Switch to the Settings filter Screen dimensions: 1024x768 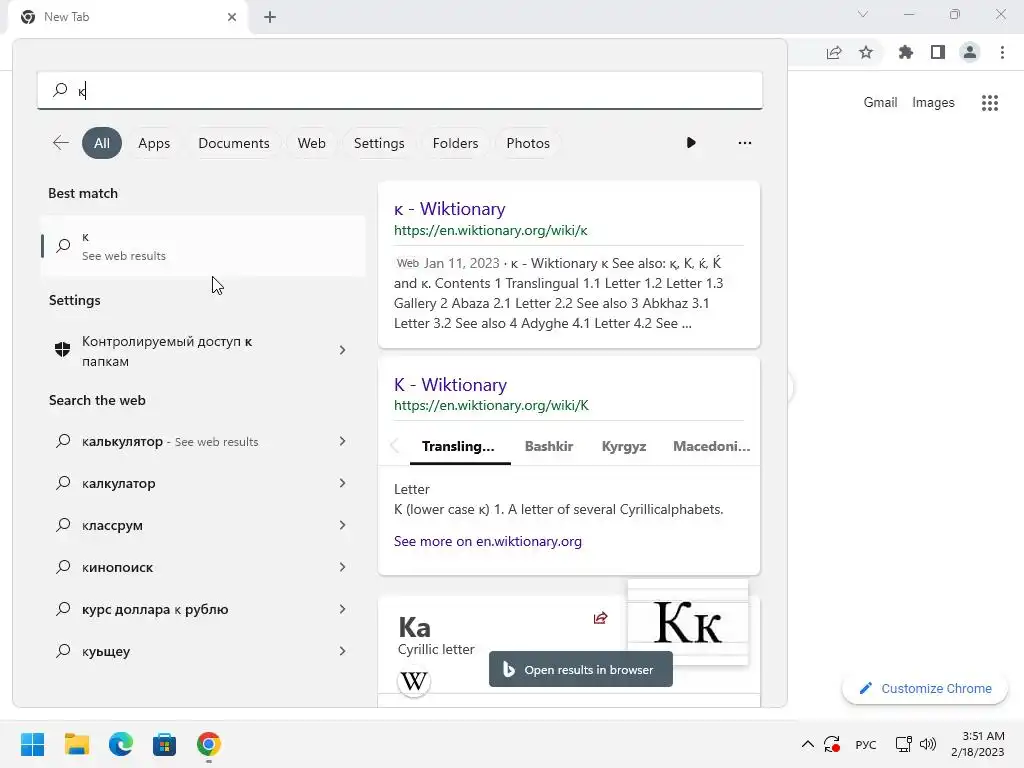click(379, 143)
